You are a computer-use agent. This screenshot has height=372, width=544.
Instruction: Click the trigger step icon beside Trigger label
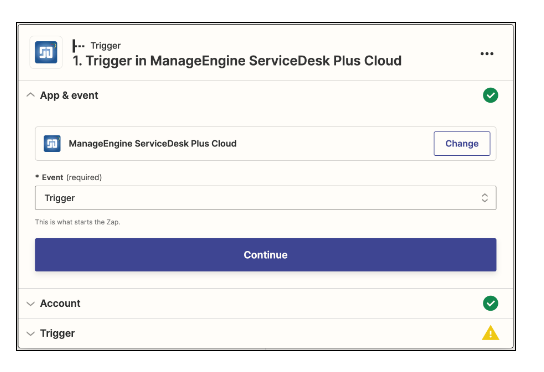tap(78, 45)
